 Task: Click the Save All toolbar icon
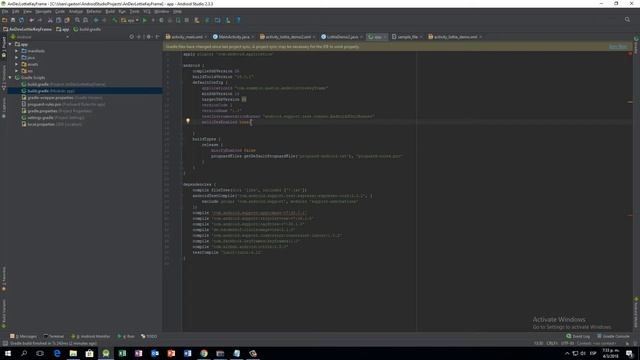click(13, 20)
